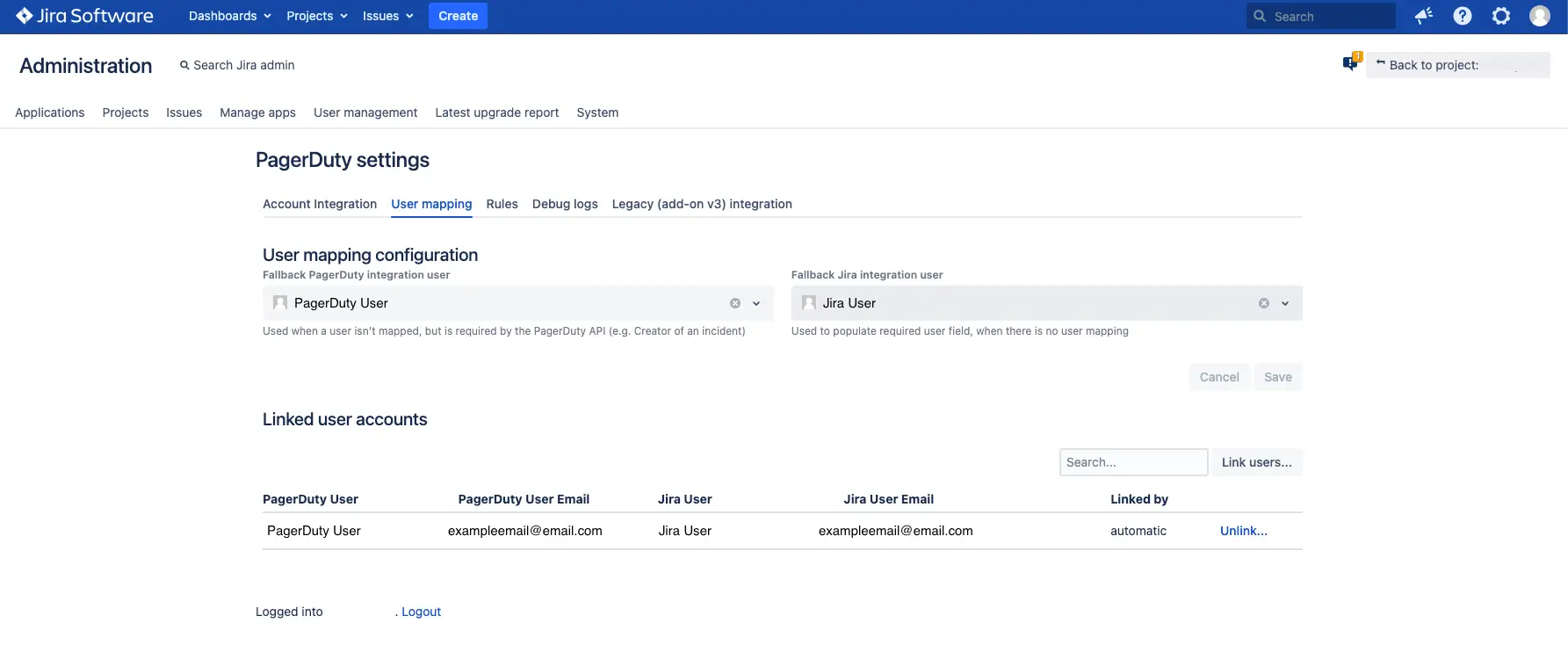The width and height of the screenshot is (1568, 645).
Task: Click the Jira User cell in table row
Action: 684,531
